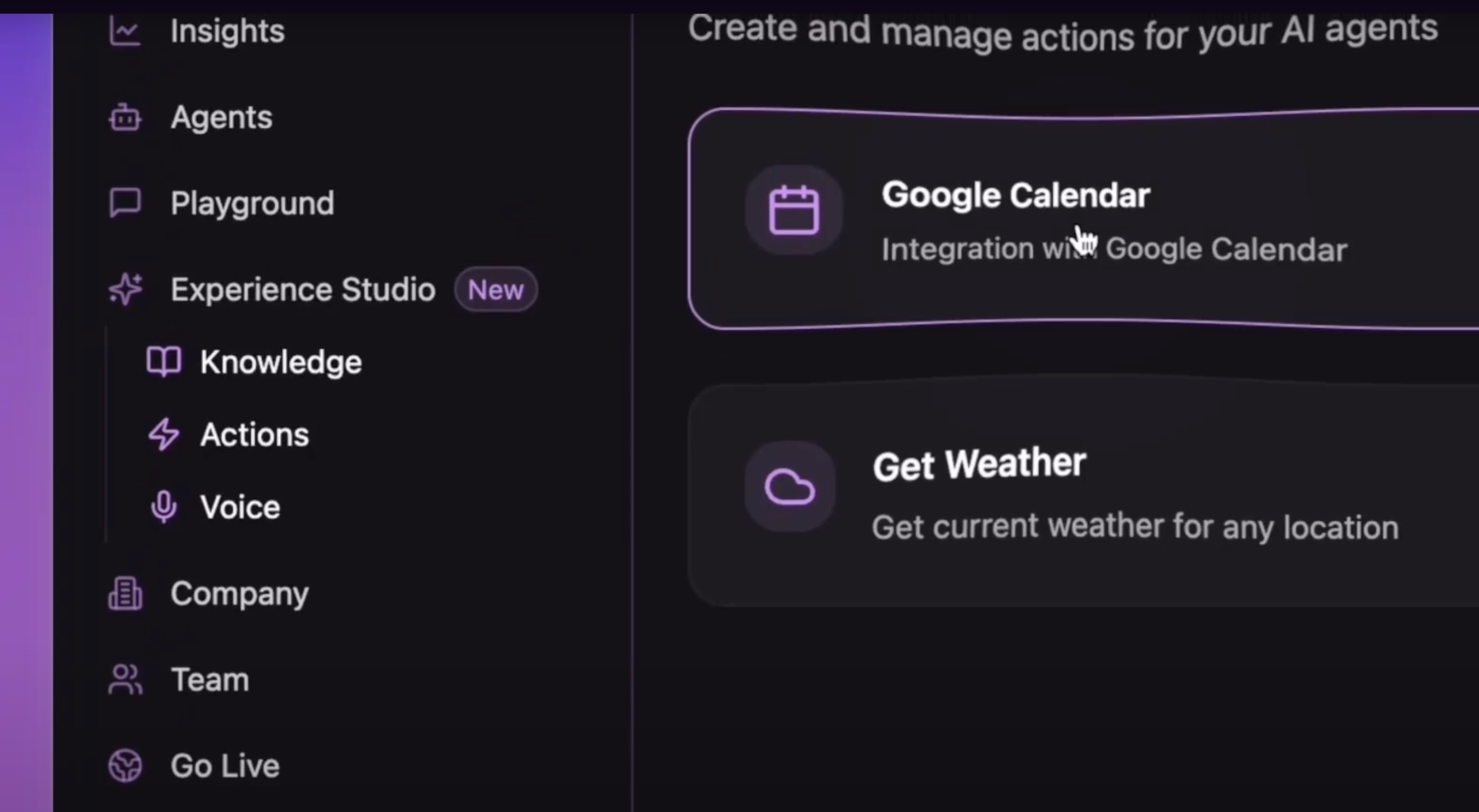
Task: Click the Google Calendar card icon
Action: [794, 210]
